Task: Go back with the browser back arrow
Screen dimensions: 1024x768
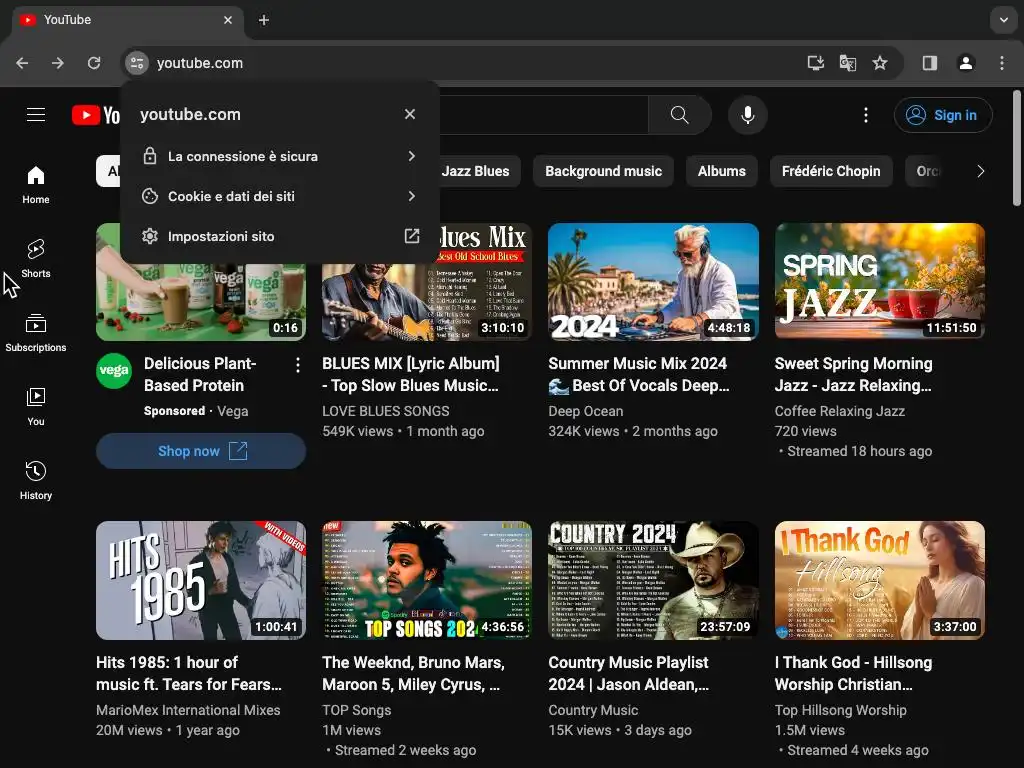Action: 22,63
